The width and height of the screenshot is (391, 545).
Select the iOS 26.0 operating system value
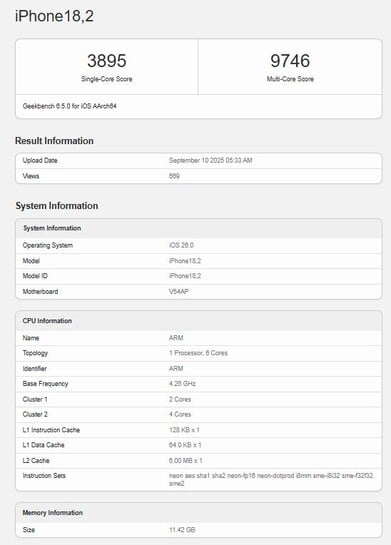click(181, 245)
